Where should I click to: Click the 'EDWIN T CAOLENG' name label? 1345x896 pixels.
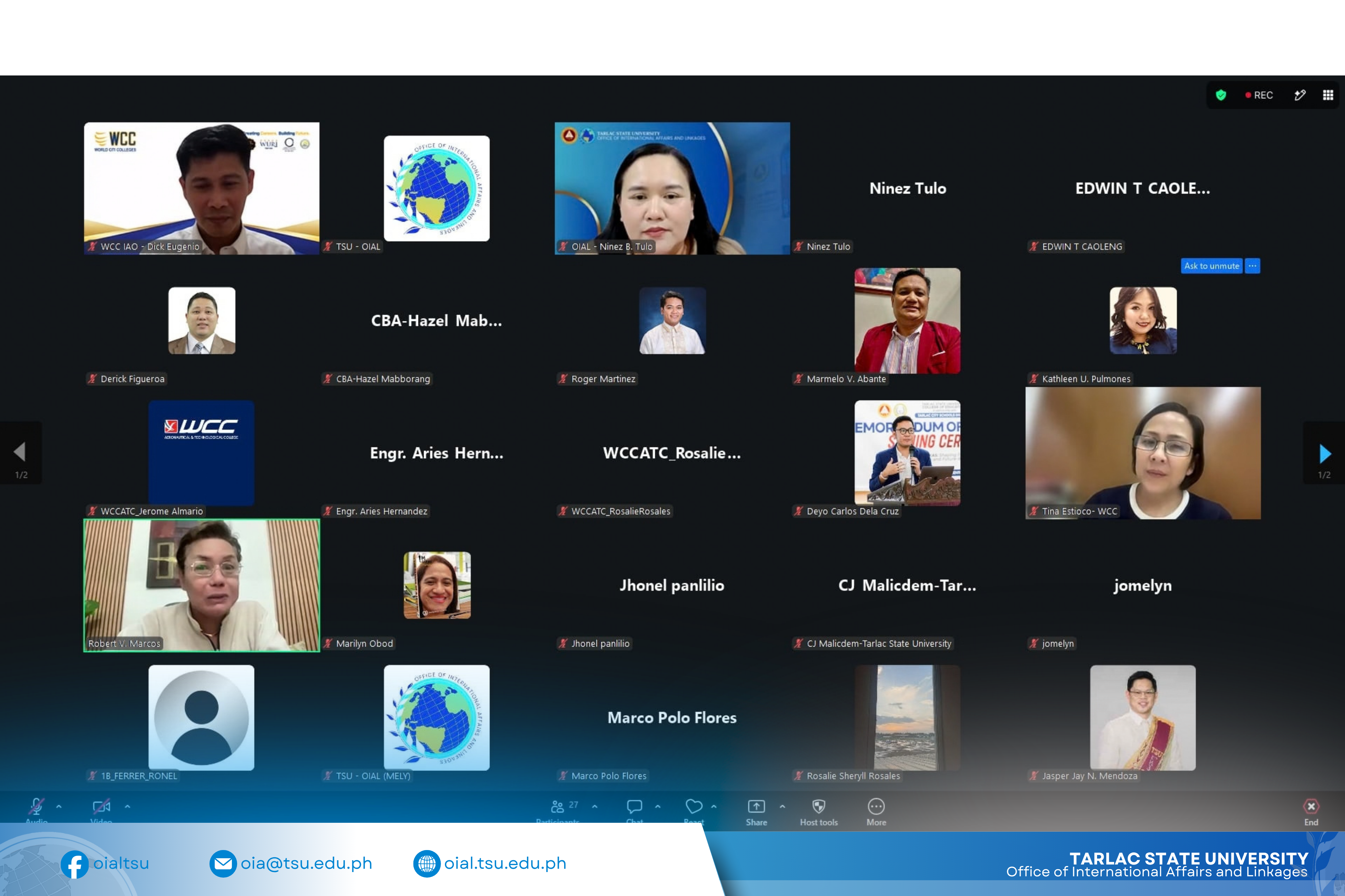(x=1082, y=247)
